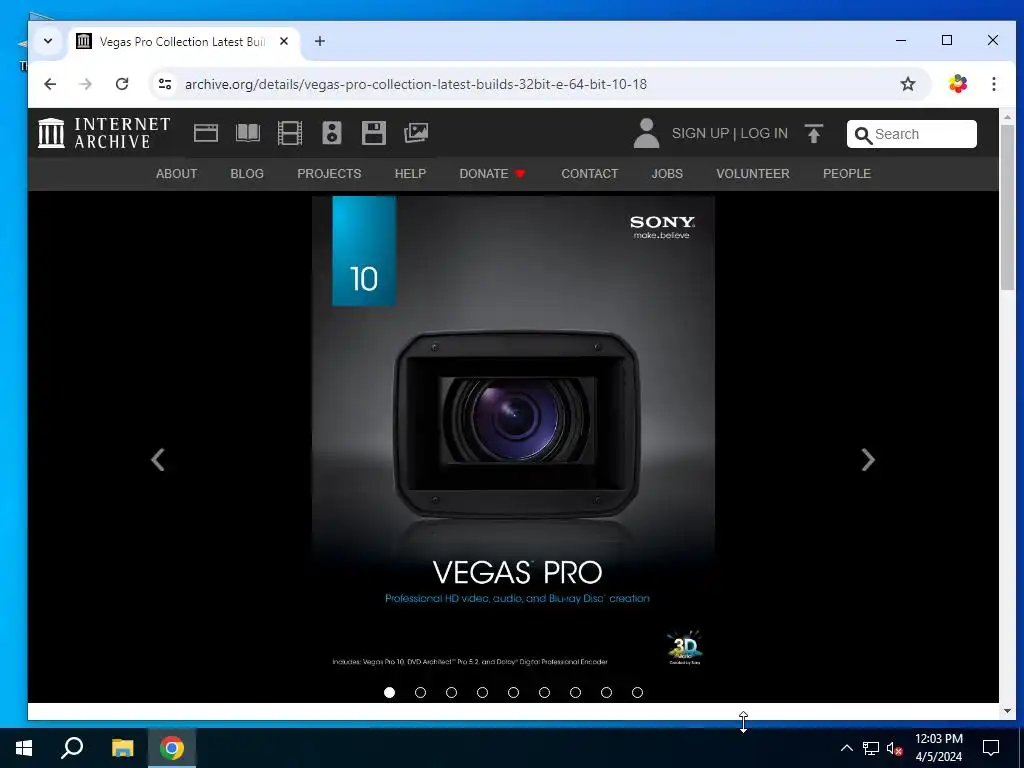Open the Internet Archive home logo
1024x768 pixels.
[104, 133]
